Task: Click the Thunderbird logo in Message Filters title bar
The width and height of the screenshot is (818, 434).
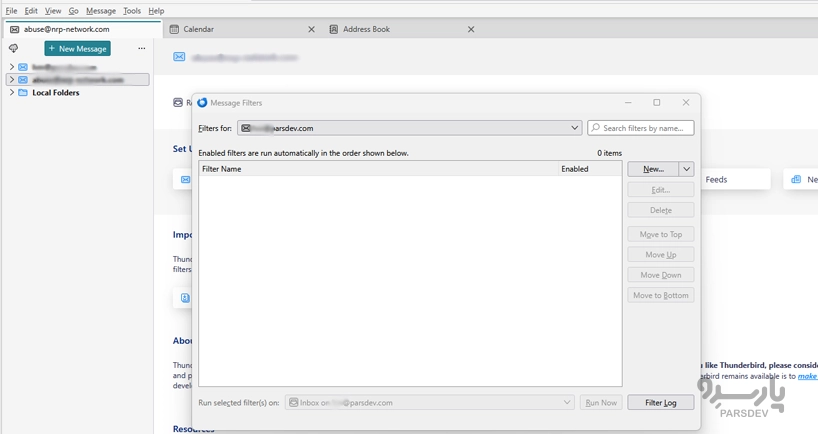Action: (203, 103)
